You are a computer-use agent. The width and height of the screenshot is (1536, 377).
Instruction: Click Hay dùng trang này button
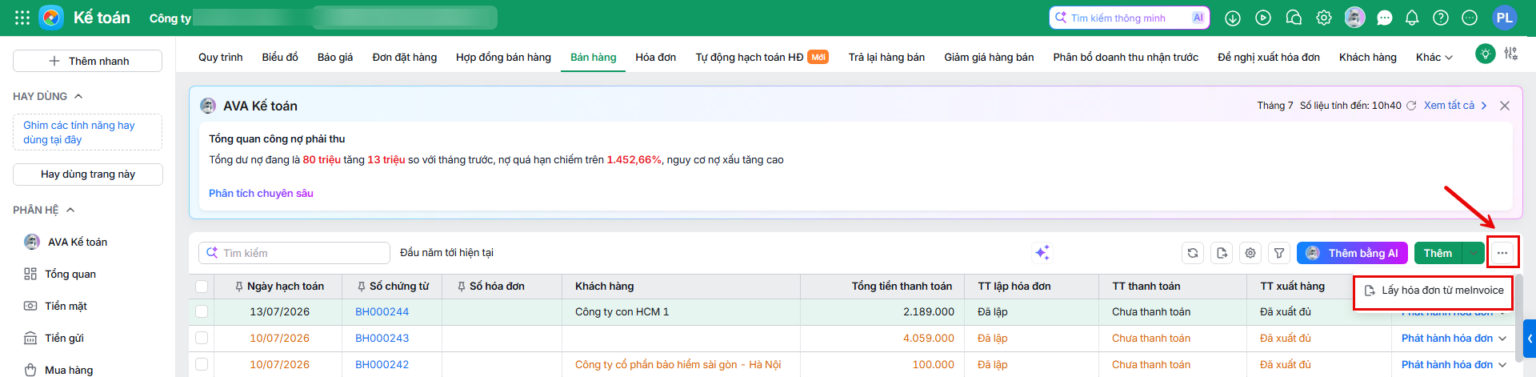click(x=88, y=174)
